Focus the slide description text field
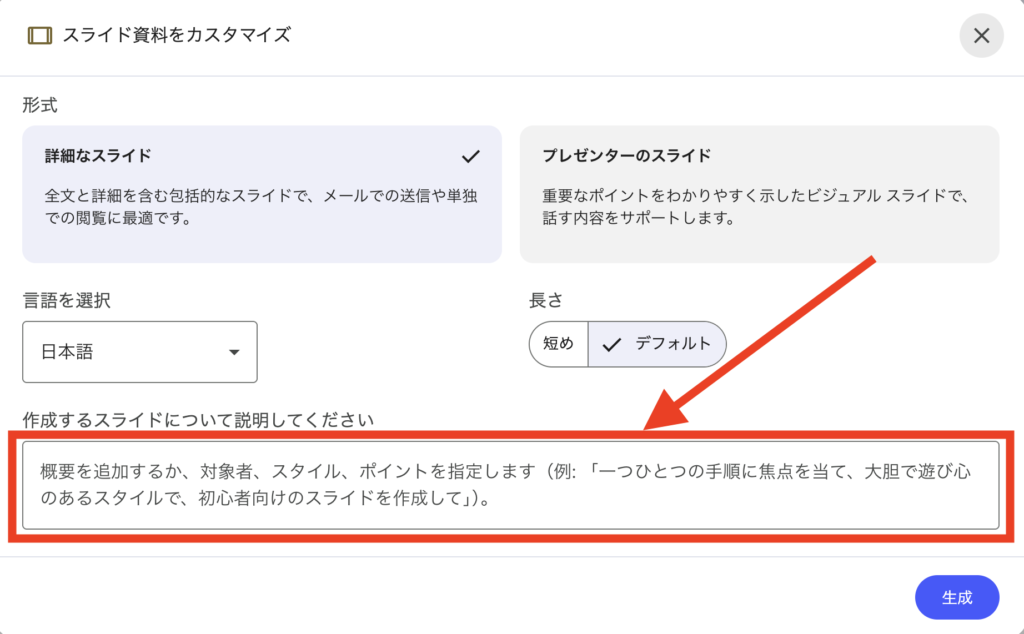Viewport: 1024px width, 634px height. click(510, 485)
